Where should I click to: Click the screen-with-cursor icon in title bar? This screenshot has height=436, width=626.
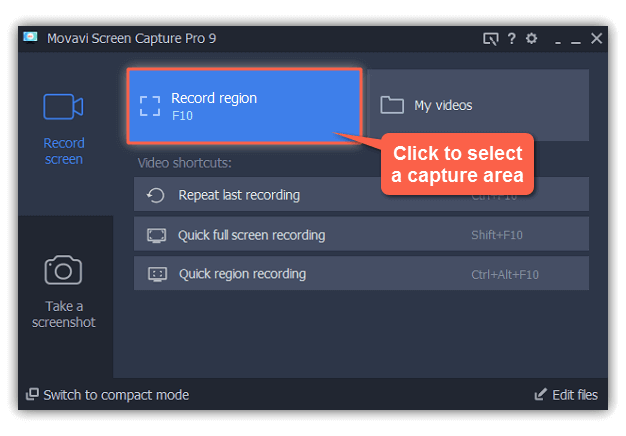pyautogui.click(x=490, y=39)
